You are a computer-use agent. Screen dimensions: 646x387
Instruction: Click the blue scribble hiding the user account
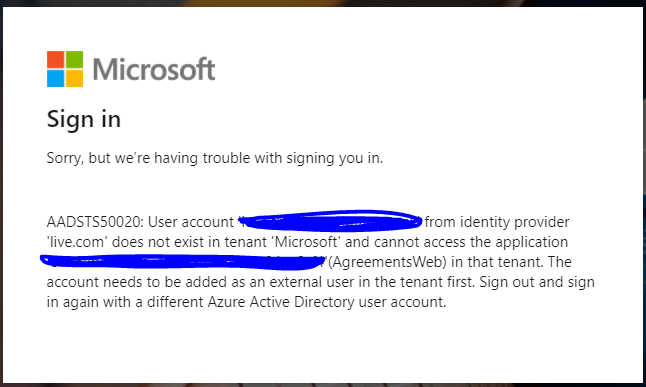coord(330,221)
